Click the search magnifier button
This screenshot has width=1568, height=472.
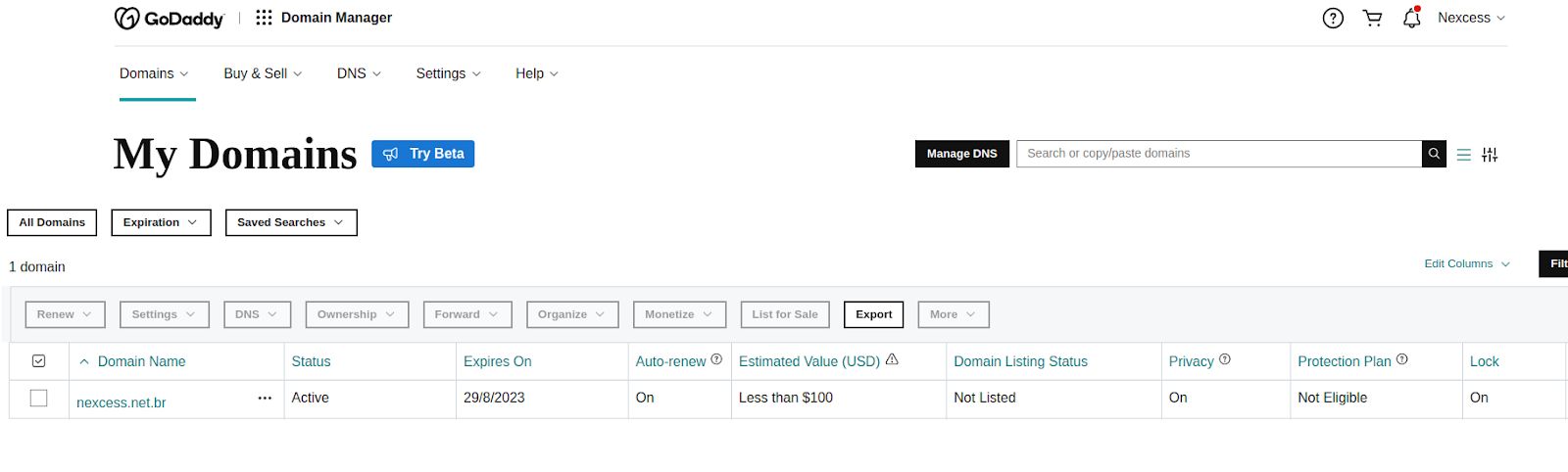coord(1434,154)
